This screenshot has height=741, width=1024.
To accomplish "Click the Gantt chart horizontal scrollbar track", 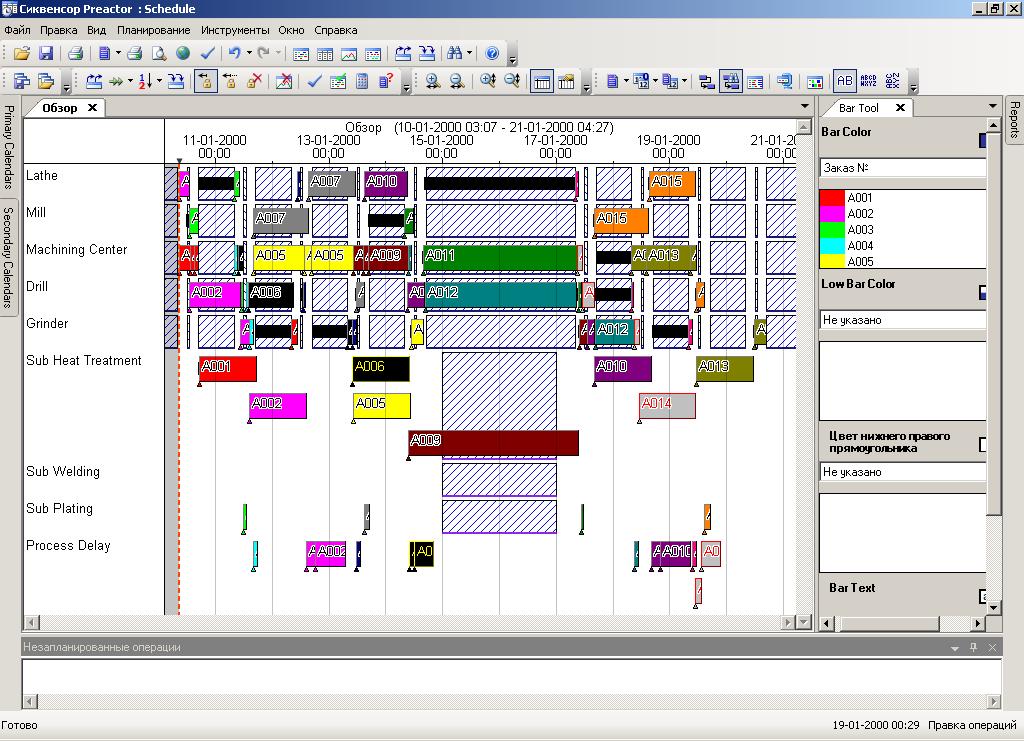I will point(410,623).
